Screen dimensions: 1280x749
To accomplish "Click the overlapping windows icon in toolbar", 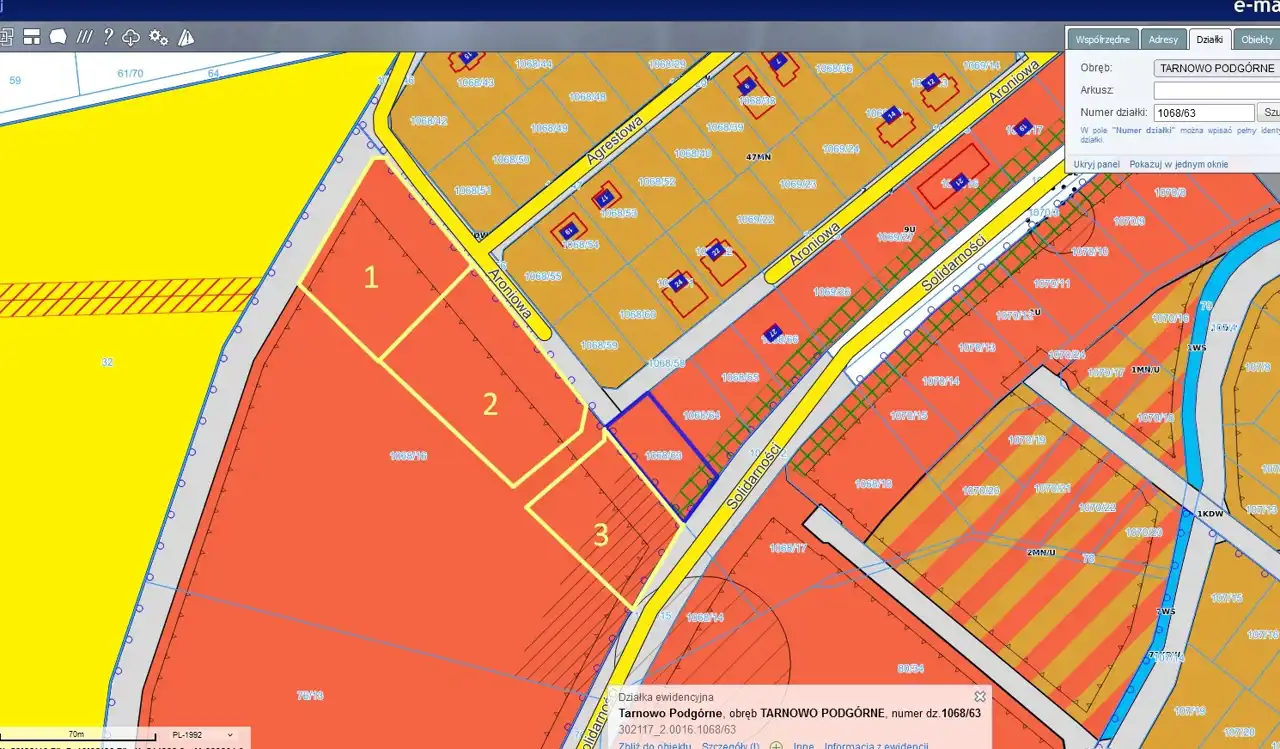I will coord(6,37).
